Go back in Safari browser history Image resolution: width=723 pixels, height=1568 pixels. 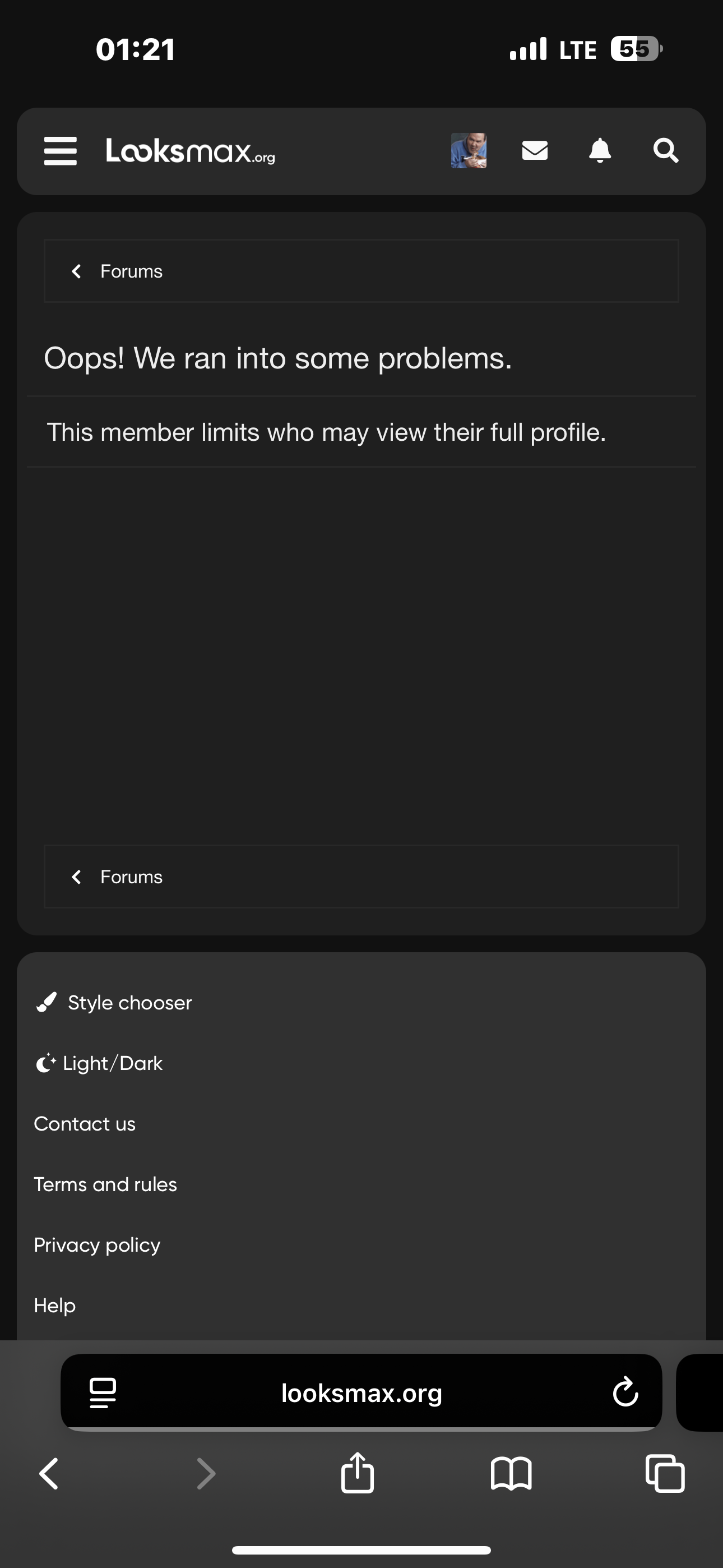pos(49,1474)
